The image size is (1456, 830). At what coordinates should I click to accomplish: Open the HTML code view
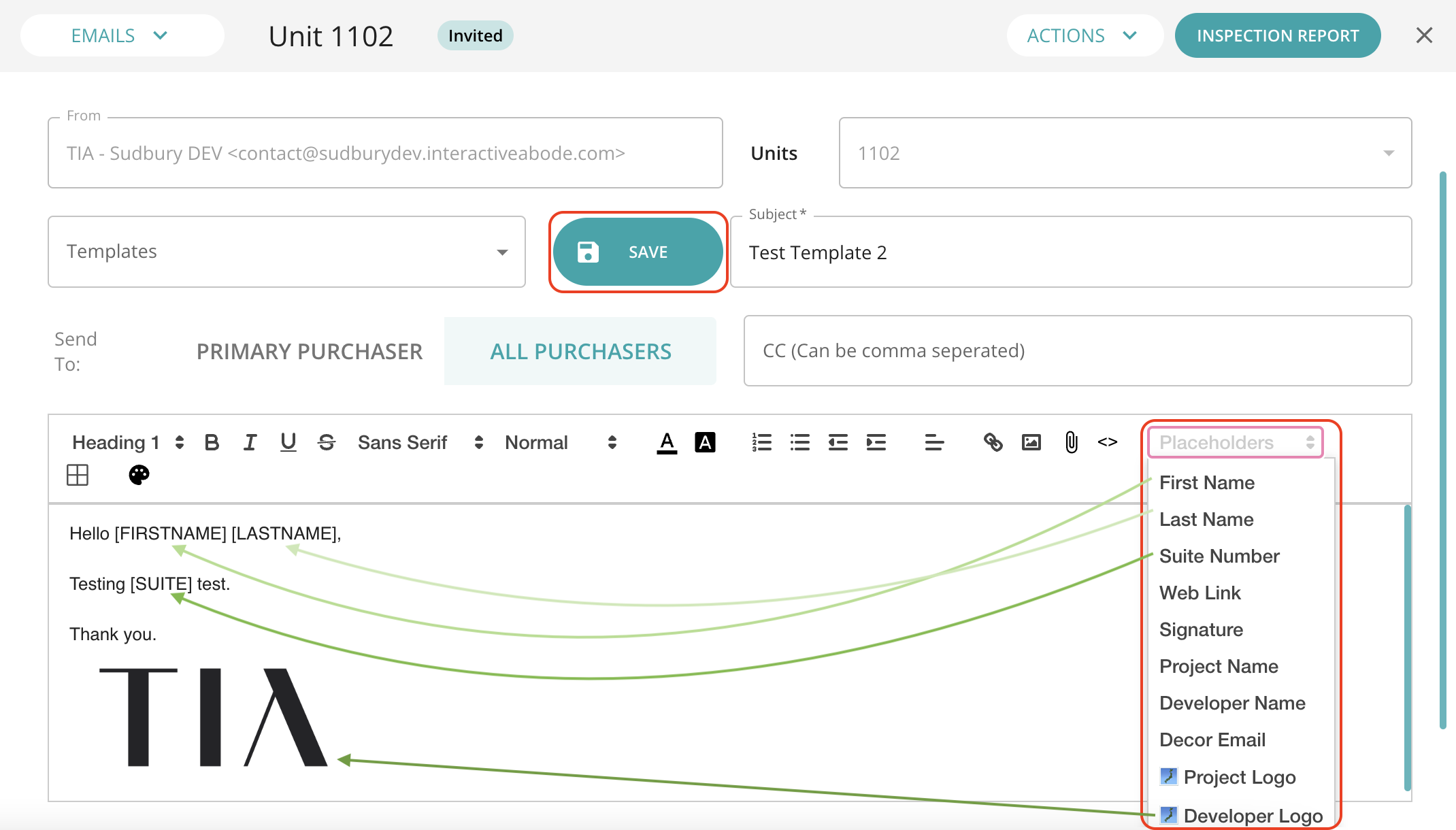[x=1108, y=443]
